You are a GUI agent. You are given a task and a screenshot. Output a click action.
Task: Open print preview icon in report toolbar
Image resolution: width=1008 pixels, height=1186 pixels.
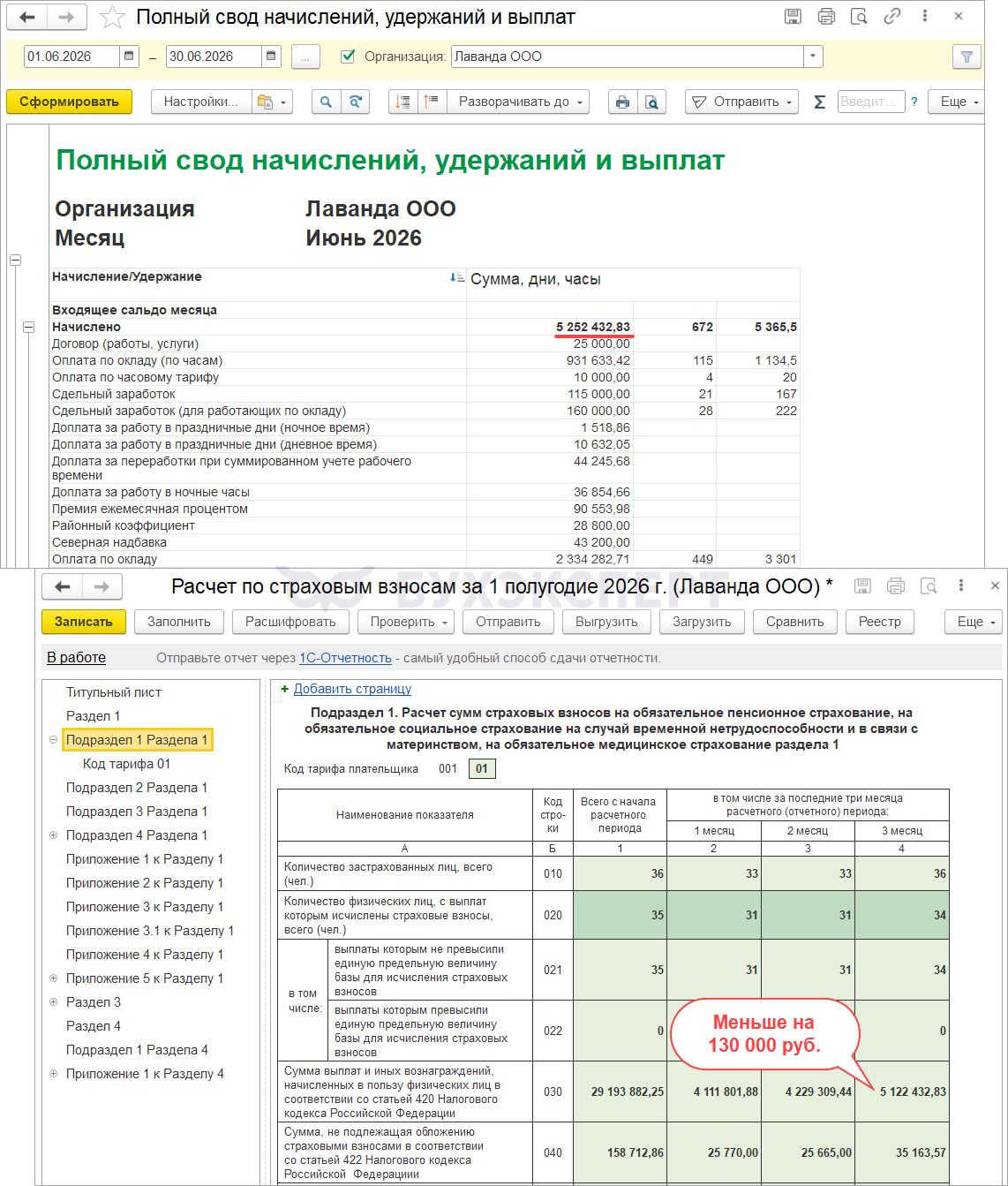(x=651, y=102)
